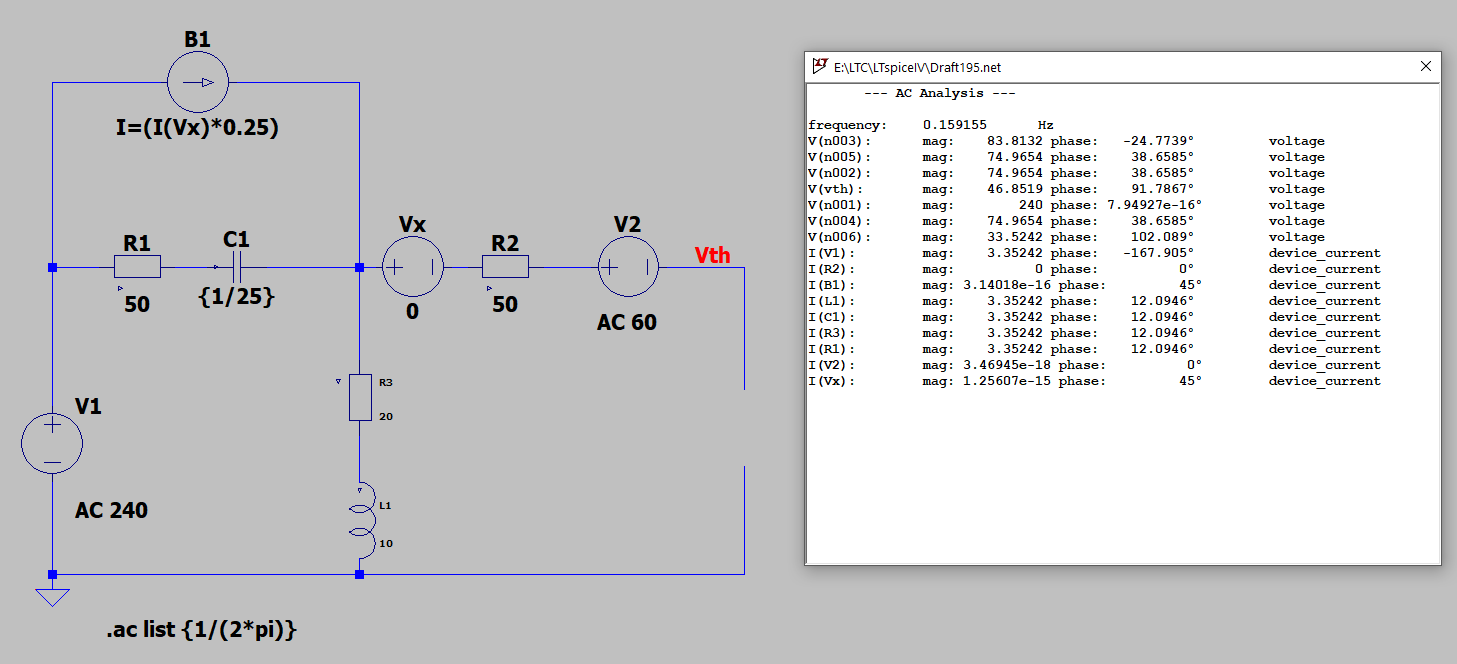Click capacitor C1 symbol
Image resolution: width=1457 pixels, height=664 pixels.
pyautogui.click(x=236, y=267)
